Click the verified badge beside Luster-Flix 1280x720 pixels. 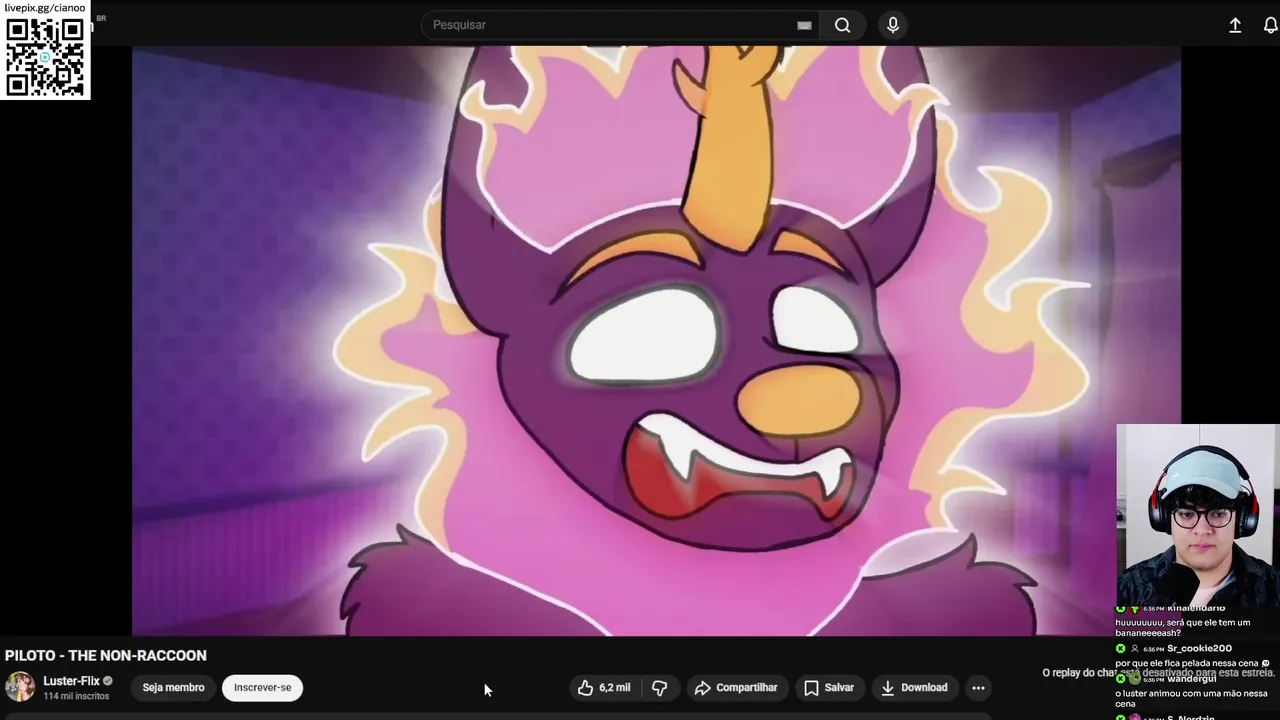108,681
